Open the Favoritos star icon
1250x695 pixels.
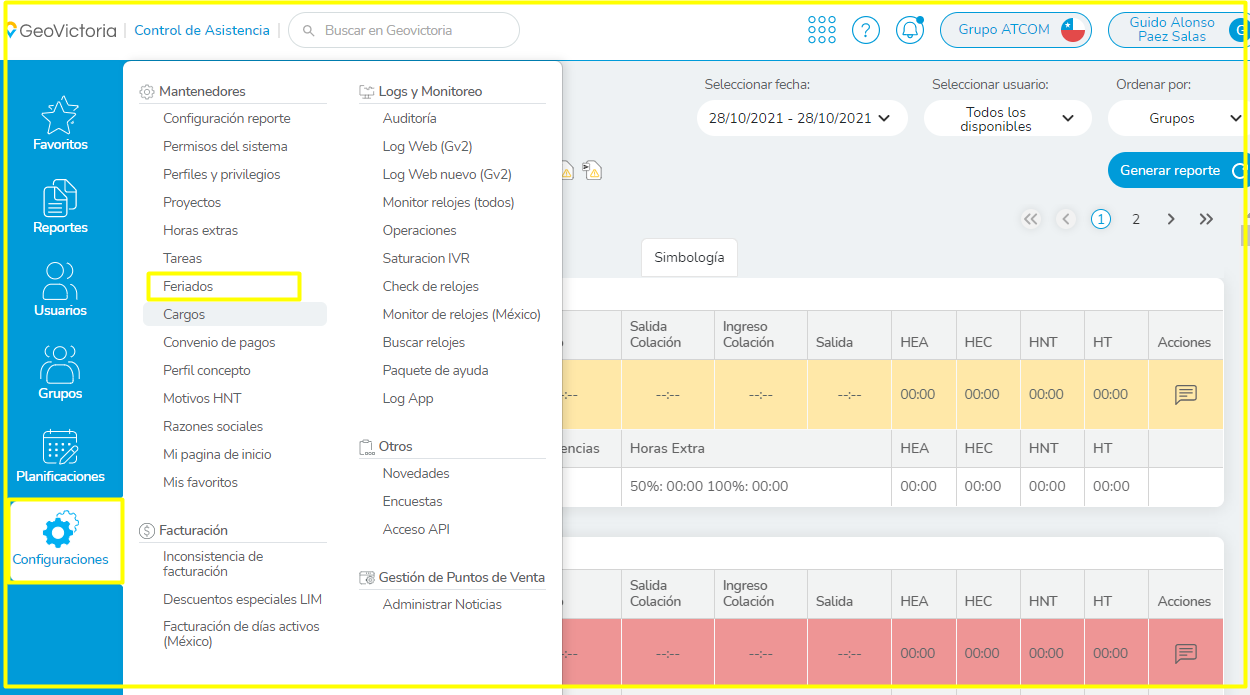60,117
